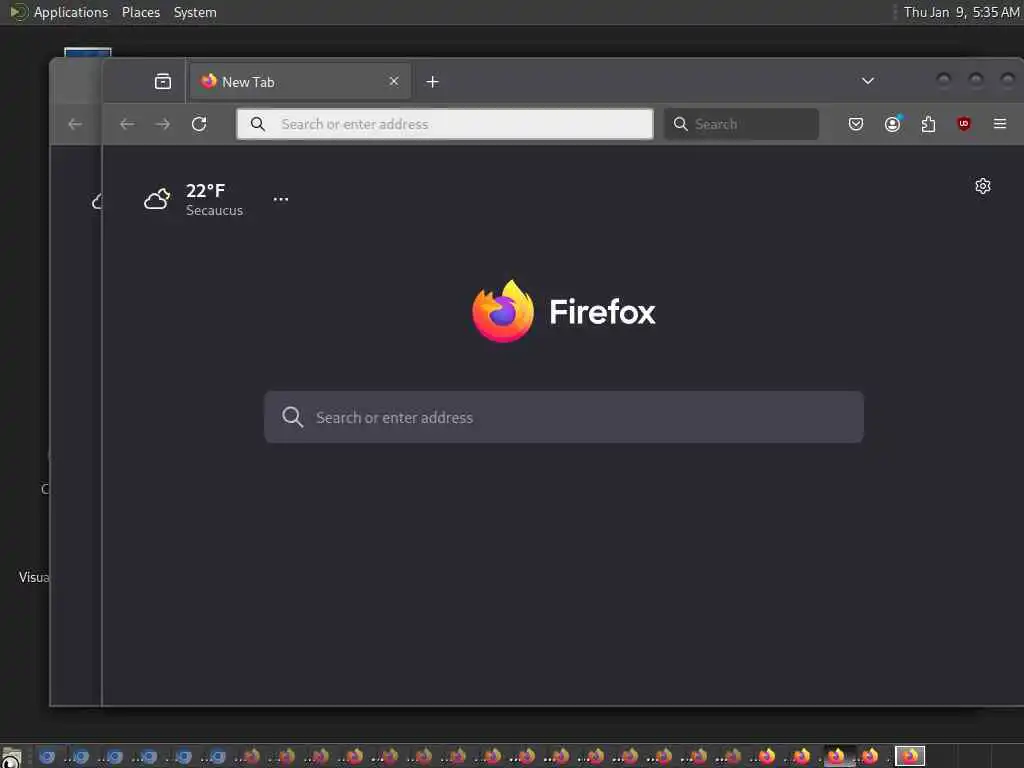
Task: Focus the toolbar address bar
Action: pos(445,124)
